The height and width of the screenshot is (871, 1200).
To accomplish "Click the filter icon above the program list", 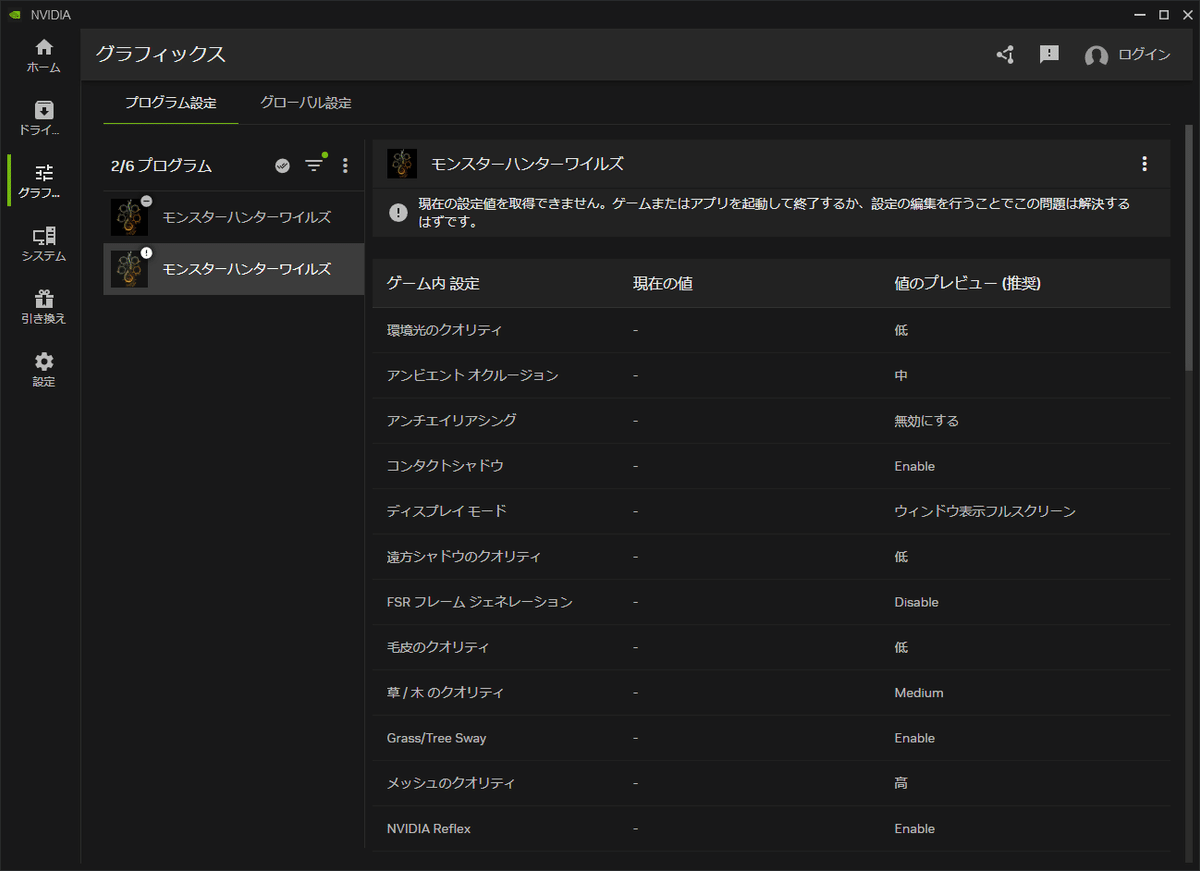I will (315, 165).
